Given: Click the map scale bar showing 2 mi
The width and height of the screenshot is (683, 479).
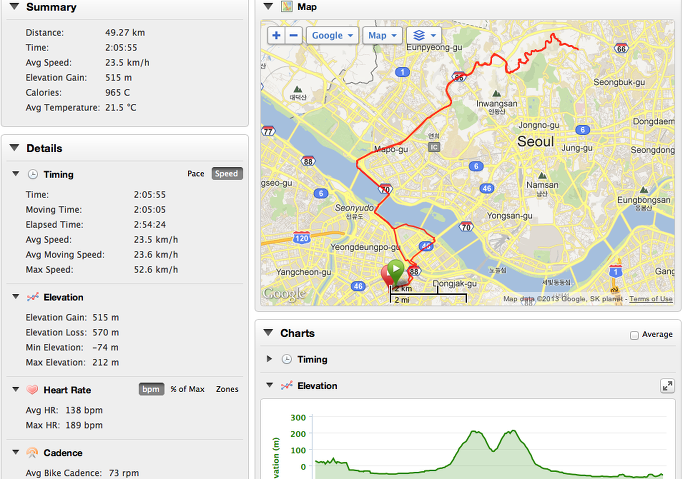Looking at the screenshot, I should coord(428,299).
